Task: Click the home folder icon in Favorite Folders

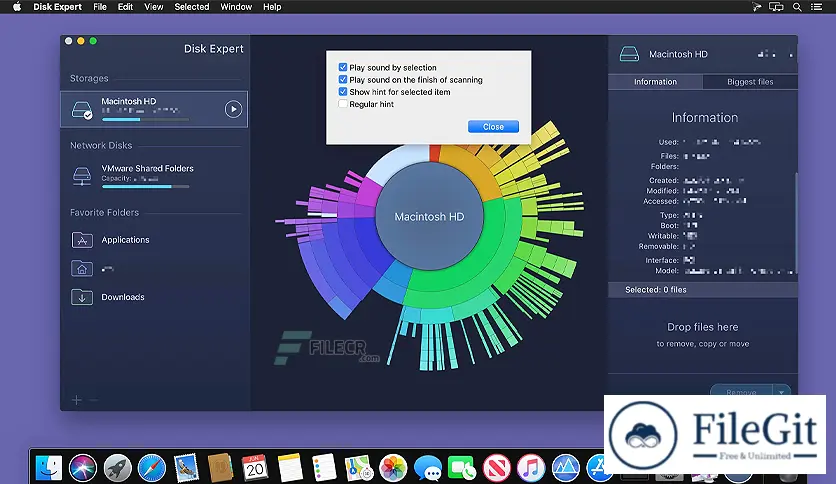Action: tap(82, 268)
